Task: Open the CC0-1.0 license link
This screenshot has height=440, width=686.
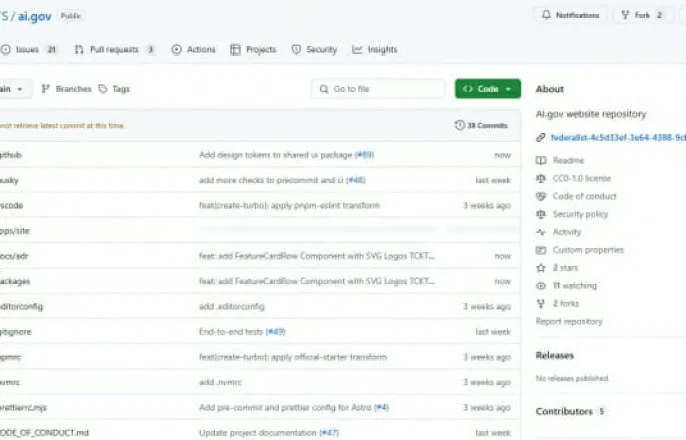Action: point(581,178)
